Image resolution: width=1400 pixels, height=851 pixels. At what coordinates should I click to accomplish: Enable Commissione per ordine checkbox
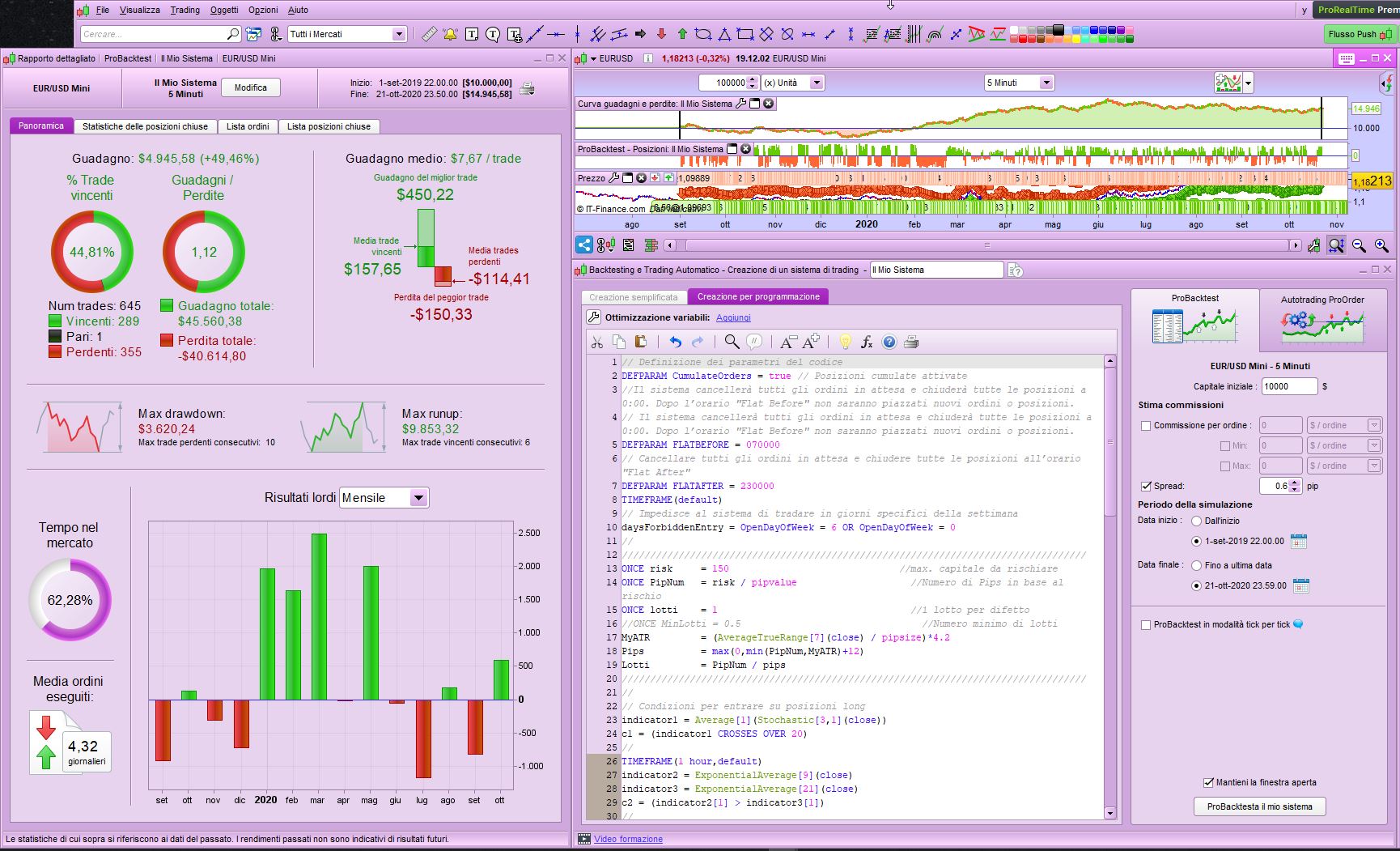[x=1146, y=425]
